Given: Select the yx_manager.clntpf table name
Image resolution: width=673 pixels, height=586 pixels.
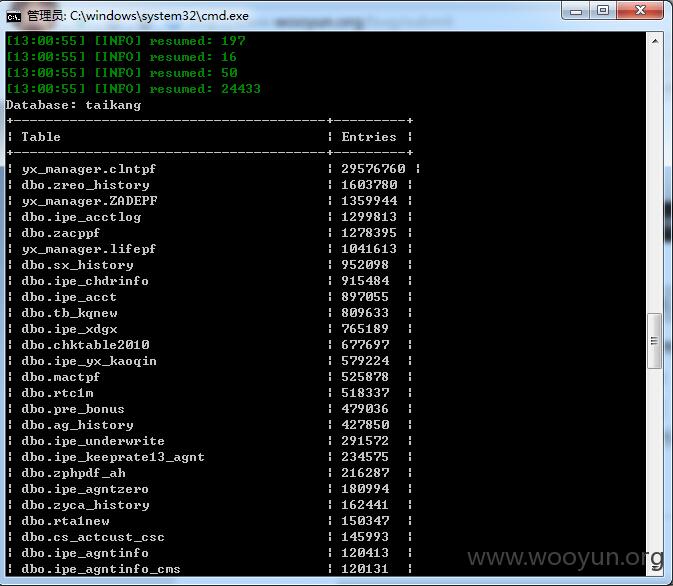Looking at the screenshot, I should click(89, 169).
